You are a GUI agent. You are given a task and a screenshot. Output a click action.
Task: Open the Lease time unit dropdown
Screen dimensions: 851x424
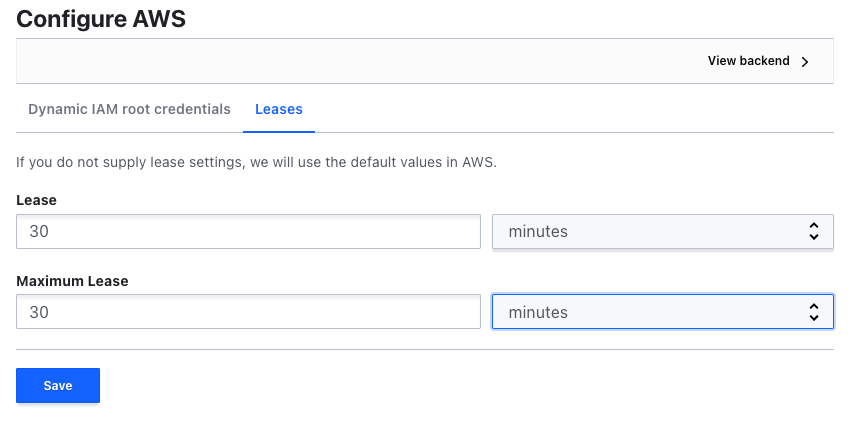coord(662,231)
